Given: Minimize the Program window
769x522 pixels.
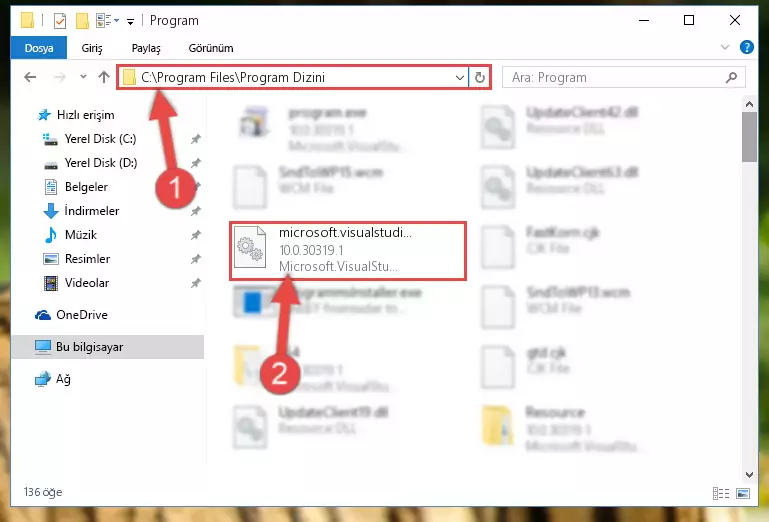Looking at the screenshot, I should (x=644, y=20).
